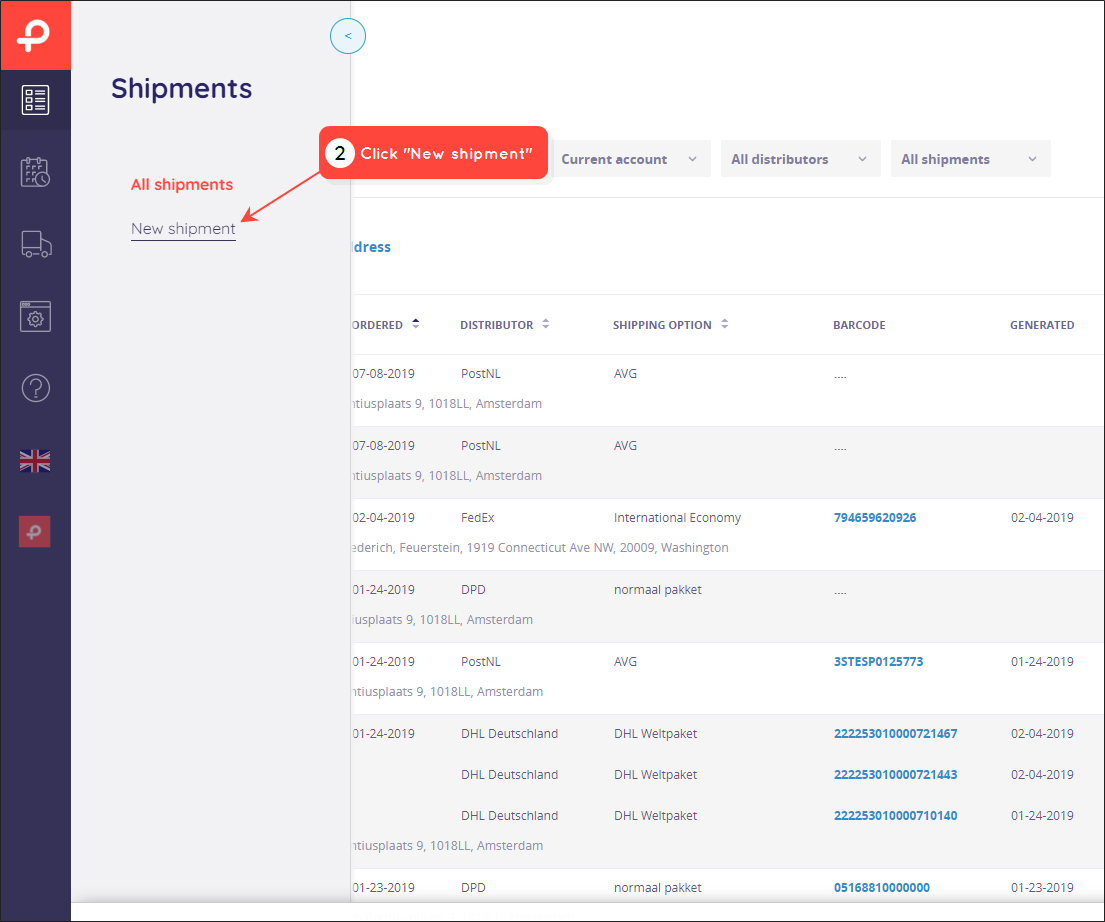This screenshot has width=1105, height=922.
Task: Open barcode 222253010000721443 link
Action: 895,774
